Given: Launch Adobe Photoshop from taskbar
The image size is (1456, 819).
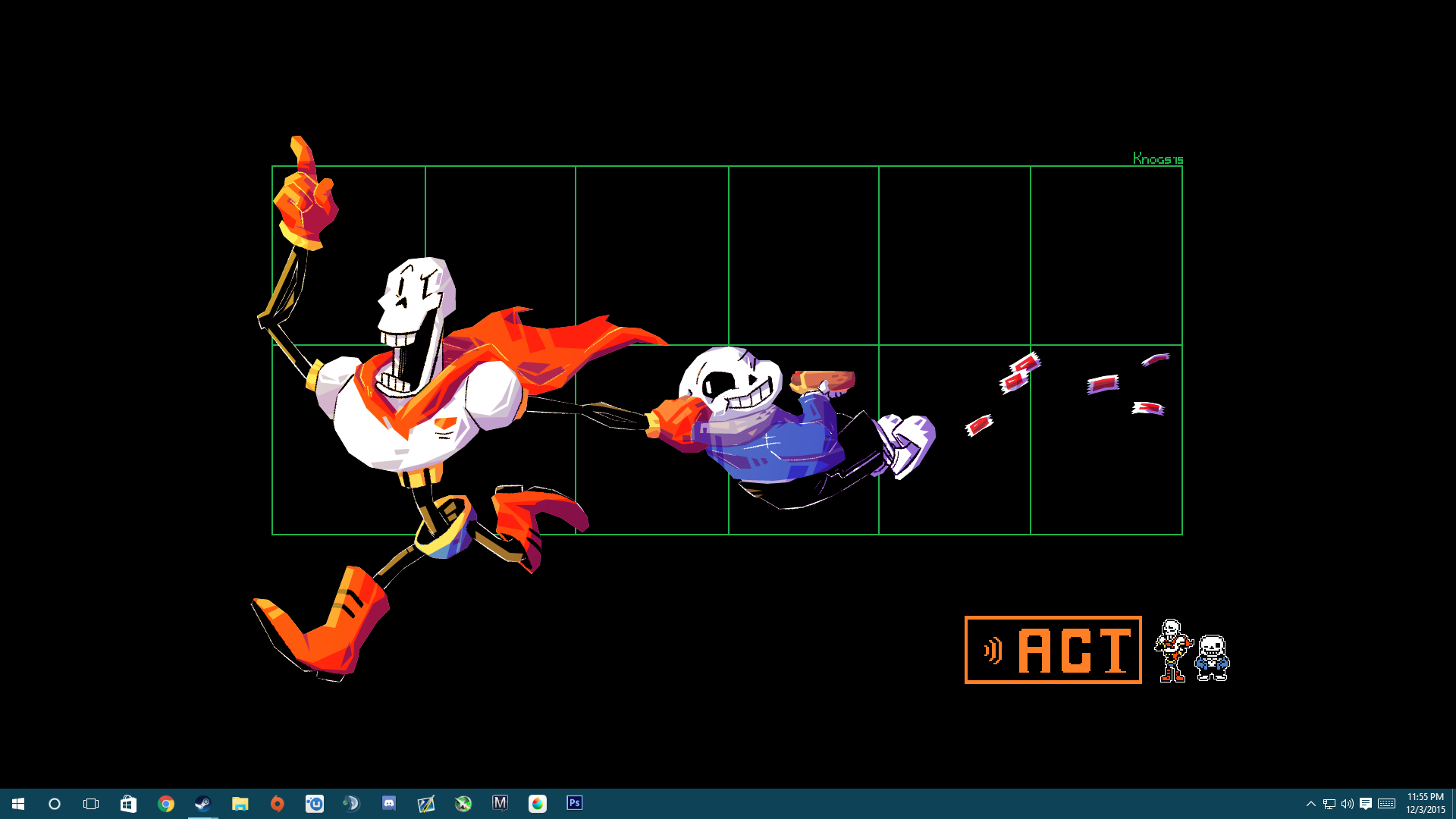Looking at the screenshot, I should 574,804.
